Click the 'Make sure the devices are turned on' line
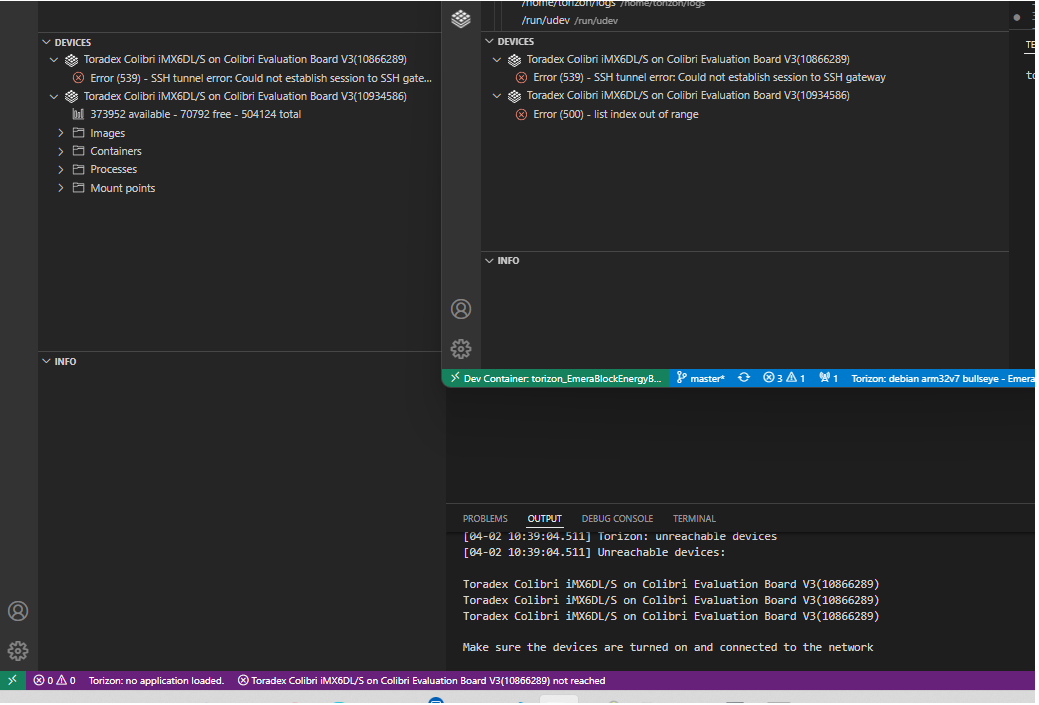This screenshot has height=705, width=1039. click(x=668, y=648)
